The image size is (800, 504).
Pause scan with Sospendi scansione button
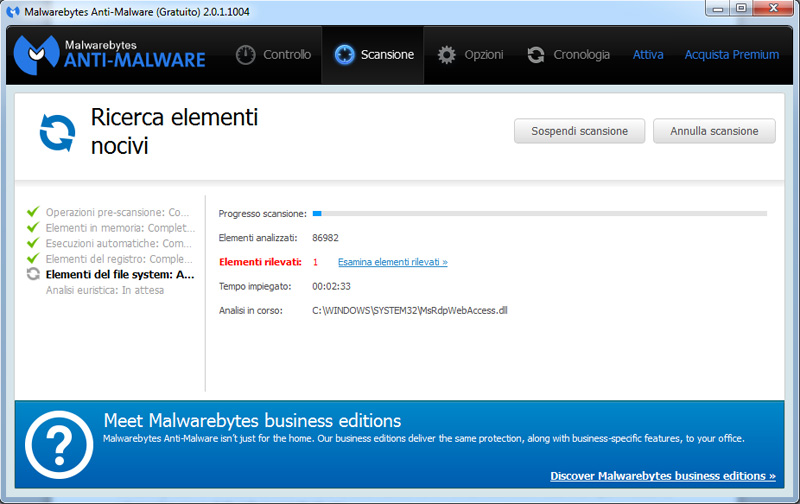[580, 131]
